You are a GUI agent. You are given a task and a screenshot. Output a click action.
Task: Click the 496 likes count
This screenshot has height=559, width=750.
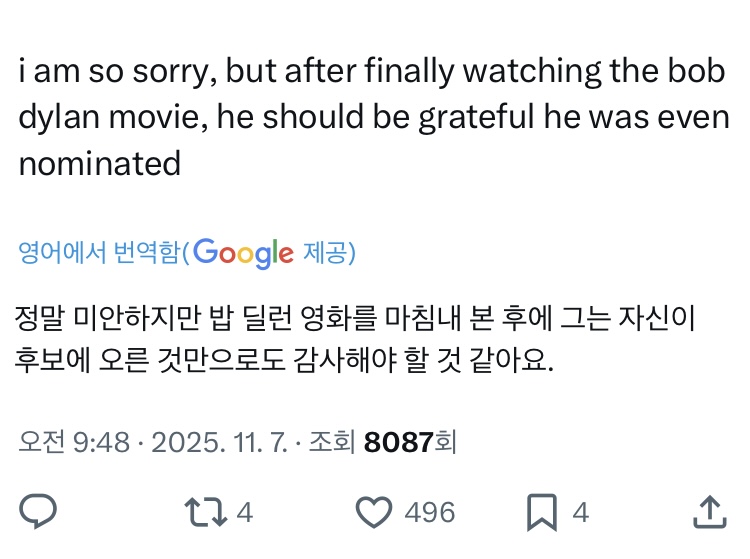pyautogui.click(x=430, y=513)
